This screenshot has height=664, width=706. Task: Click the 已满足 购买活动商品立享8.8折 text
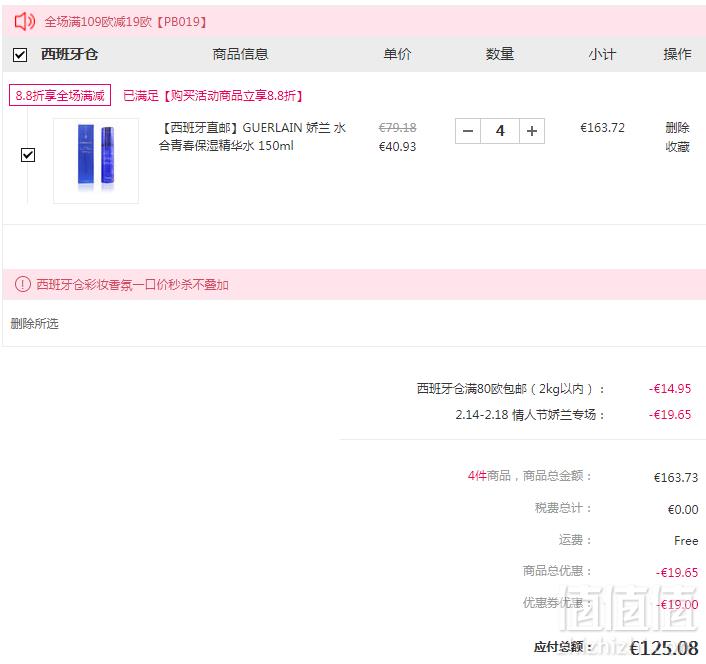click(x=213, y=95)
